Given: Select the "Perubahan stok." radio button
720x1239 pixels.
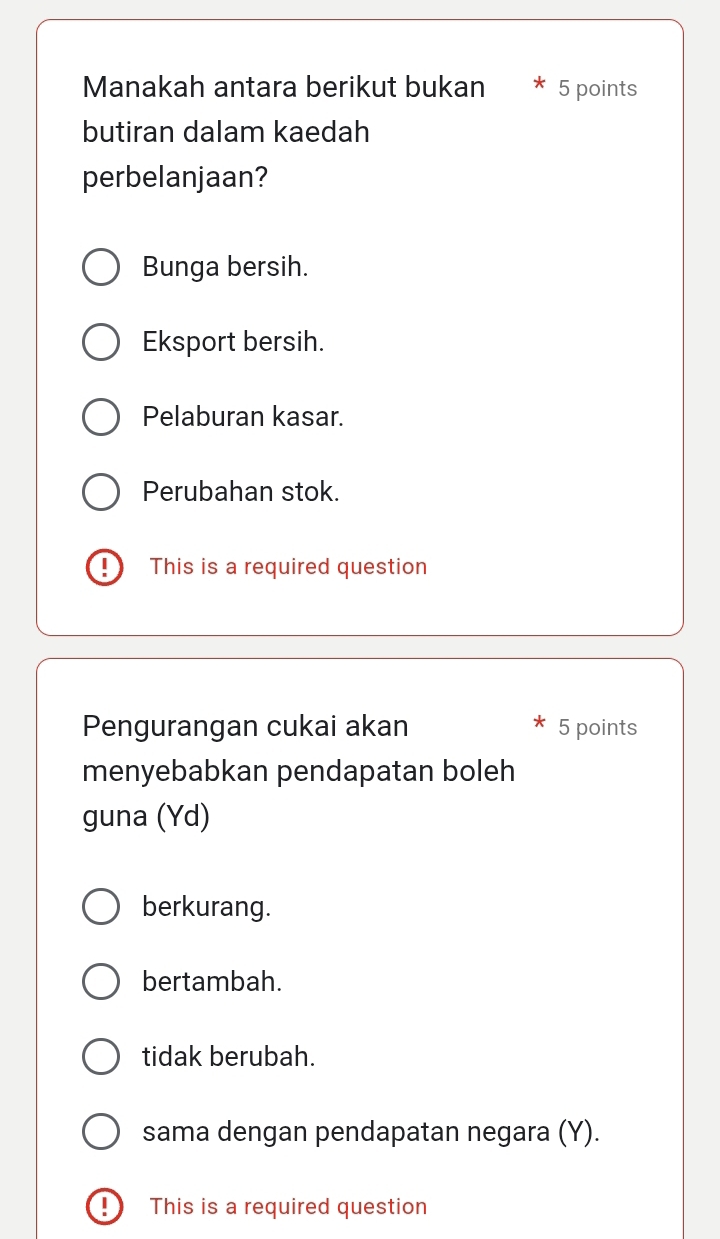Looking at the screenshot, I should click(100, 492).
